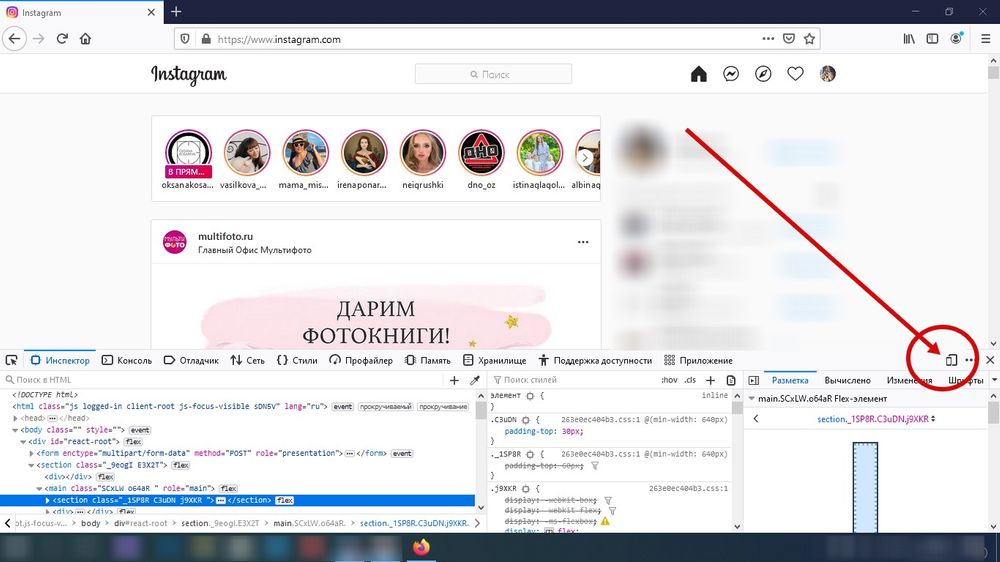Open Instagram Explore compass icon
The width and height of the screenshot is (1000, 562).
click(x=763, y=74)
